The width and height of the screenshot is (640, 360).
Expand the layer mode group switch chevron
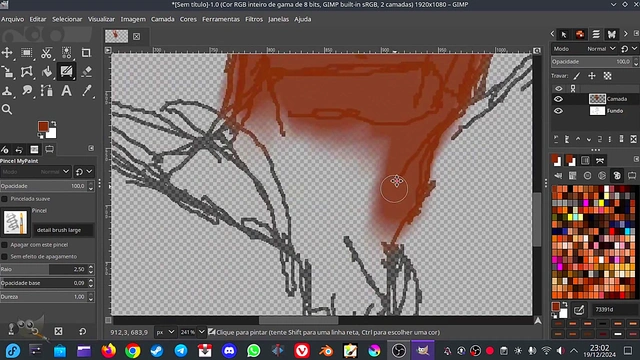[x=634, y=49]
